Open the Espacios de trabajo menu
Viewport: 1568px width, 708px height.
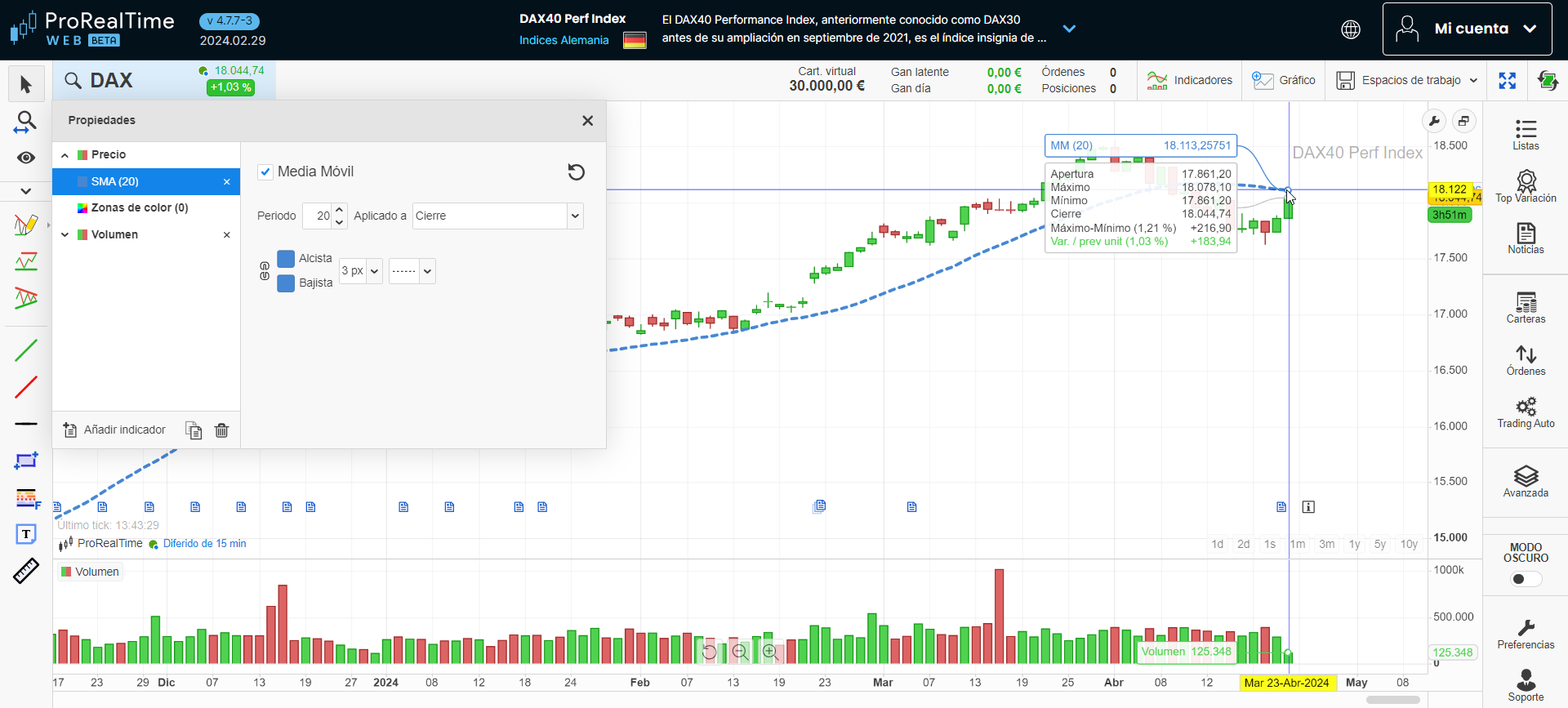[x=1406, y=81]
